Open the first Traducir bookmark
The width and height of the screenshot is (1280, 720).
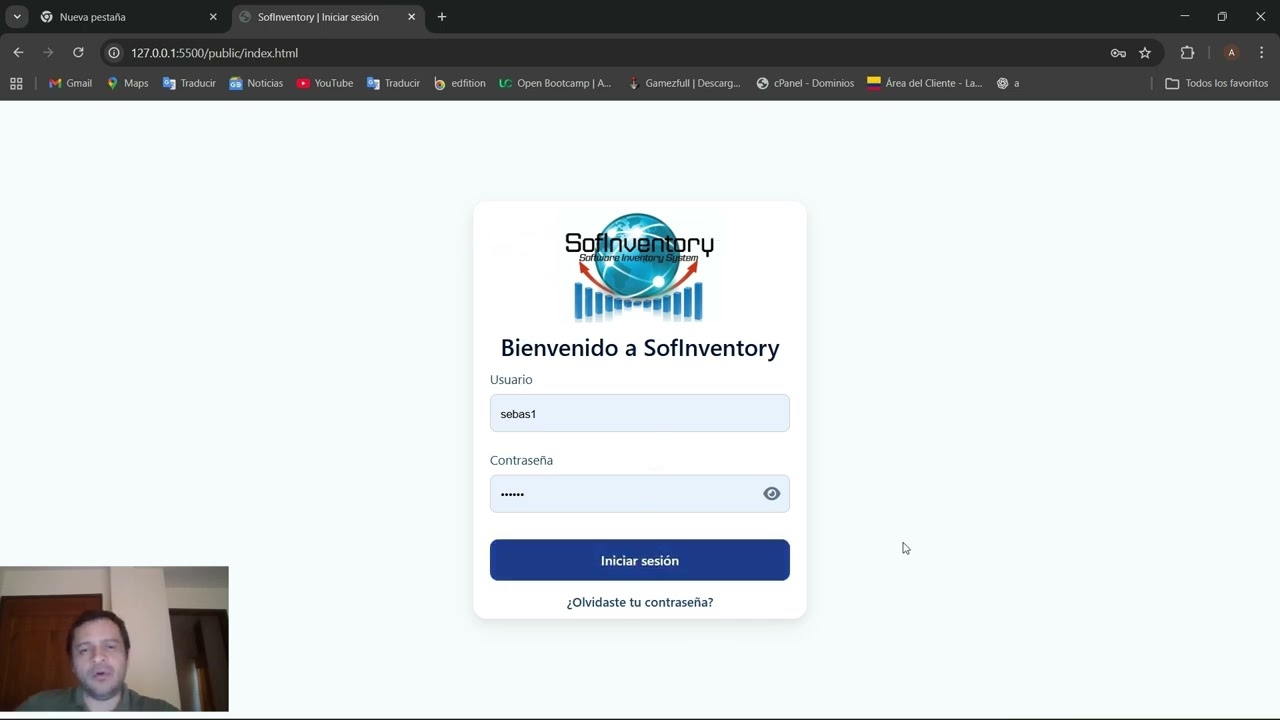tap(189, 83)
